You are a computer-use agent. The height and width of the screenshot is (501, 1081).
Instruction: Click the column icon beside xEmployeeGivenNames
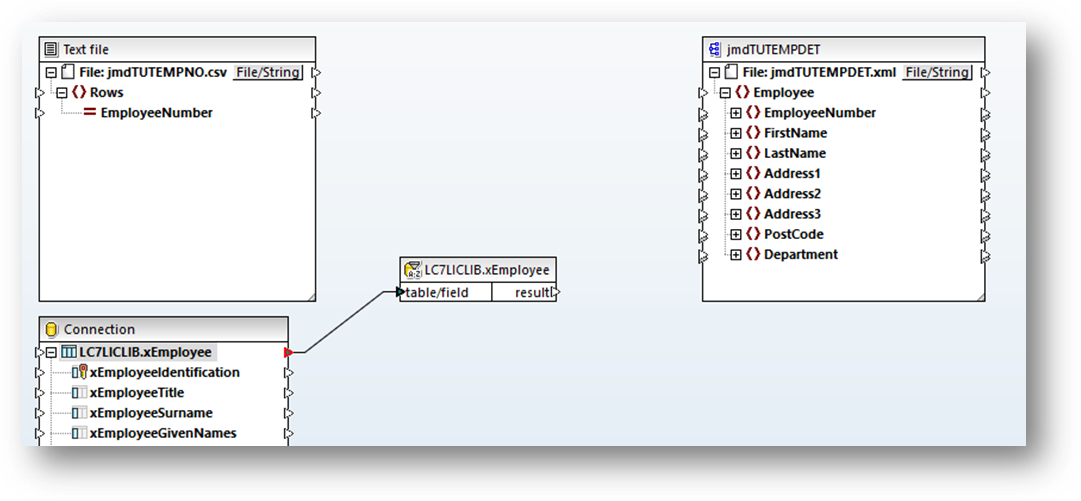[80, 433]
